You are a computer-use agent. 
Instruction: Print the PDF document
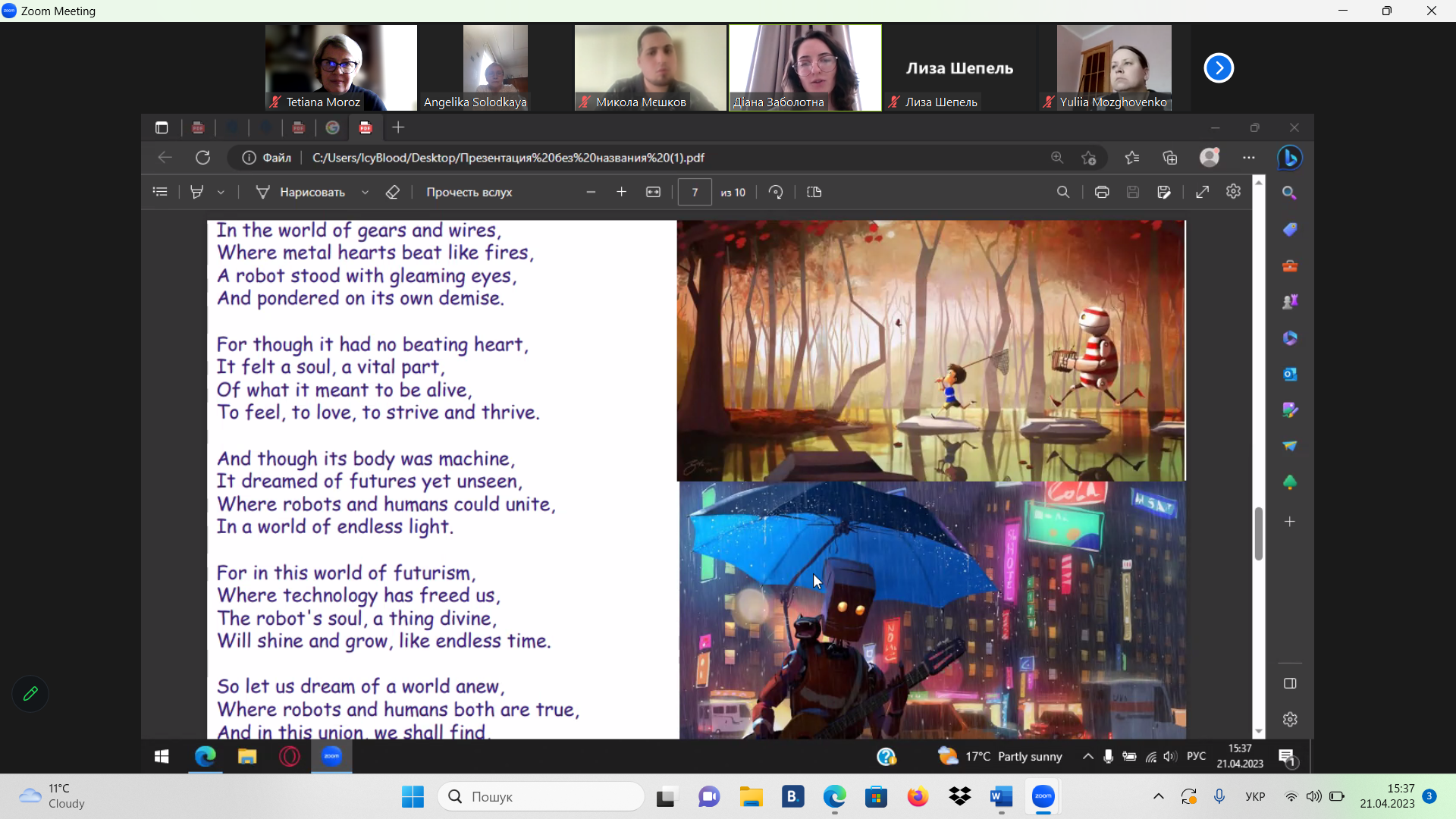[1102, 192]
